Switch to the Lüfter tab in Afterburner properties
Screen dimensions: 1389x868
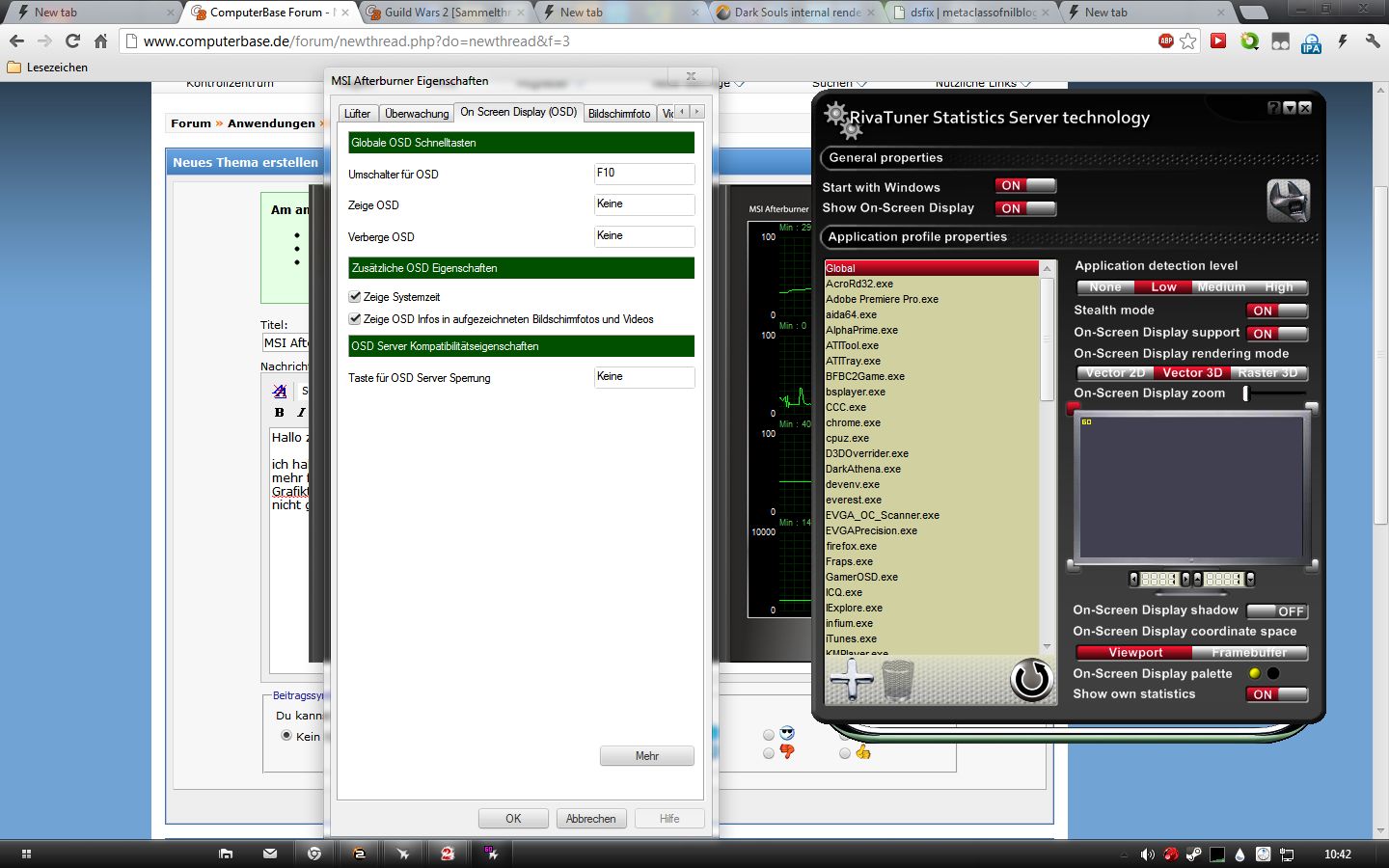point(357,114)
